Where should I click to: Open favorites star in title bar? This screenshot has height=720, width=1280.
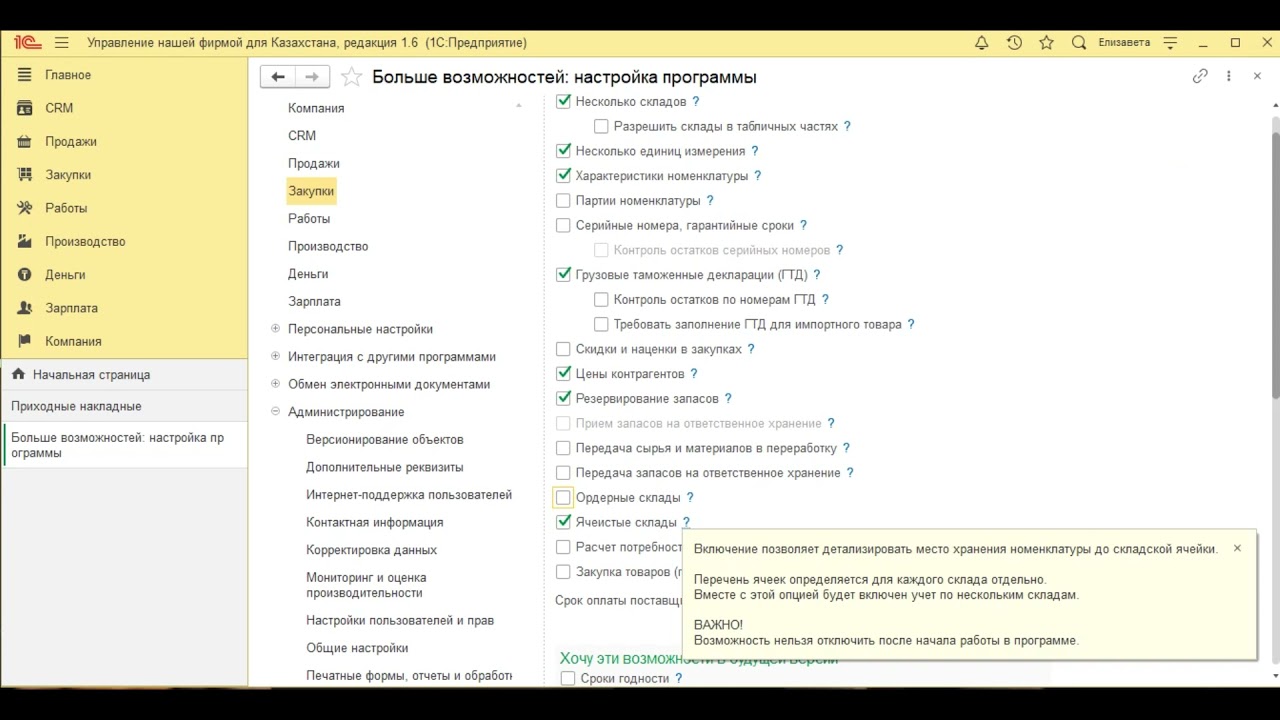click(1046, 43)
